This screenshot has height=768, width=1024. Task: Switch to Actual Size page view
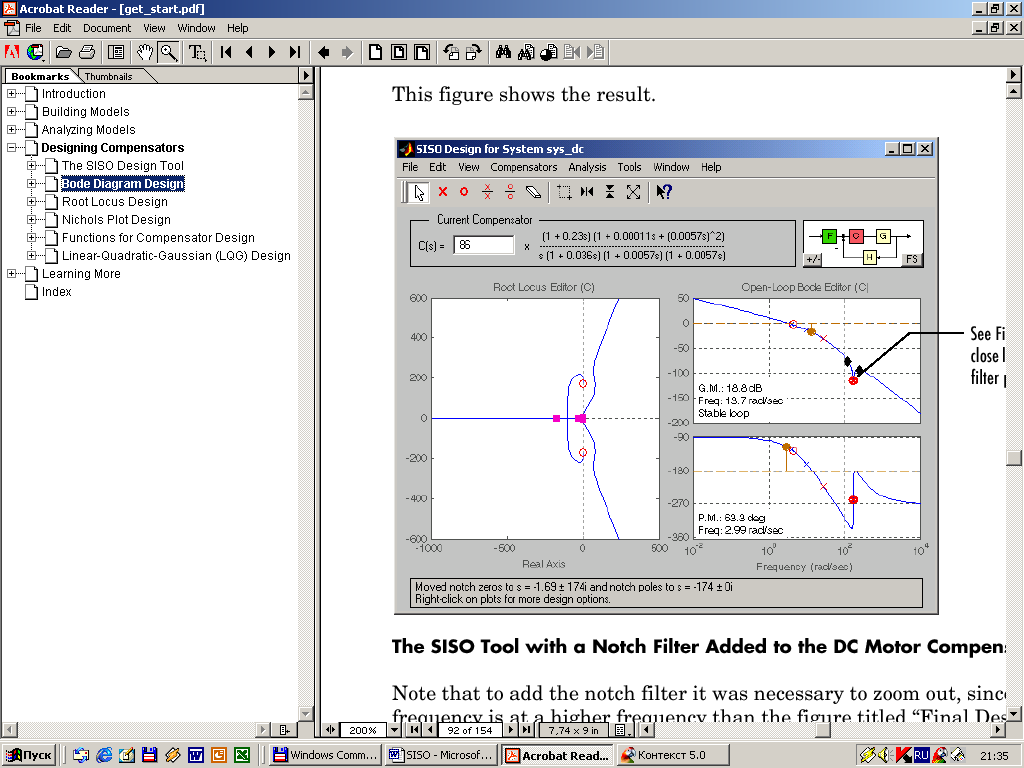coord(376,52)
